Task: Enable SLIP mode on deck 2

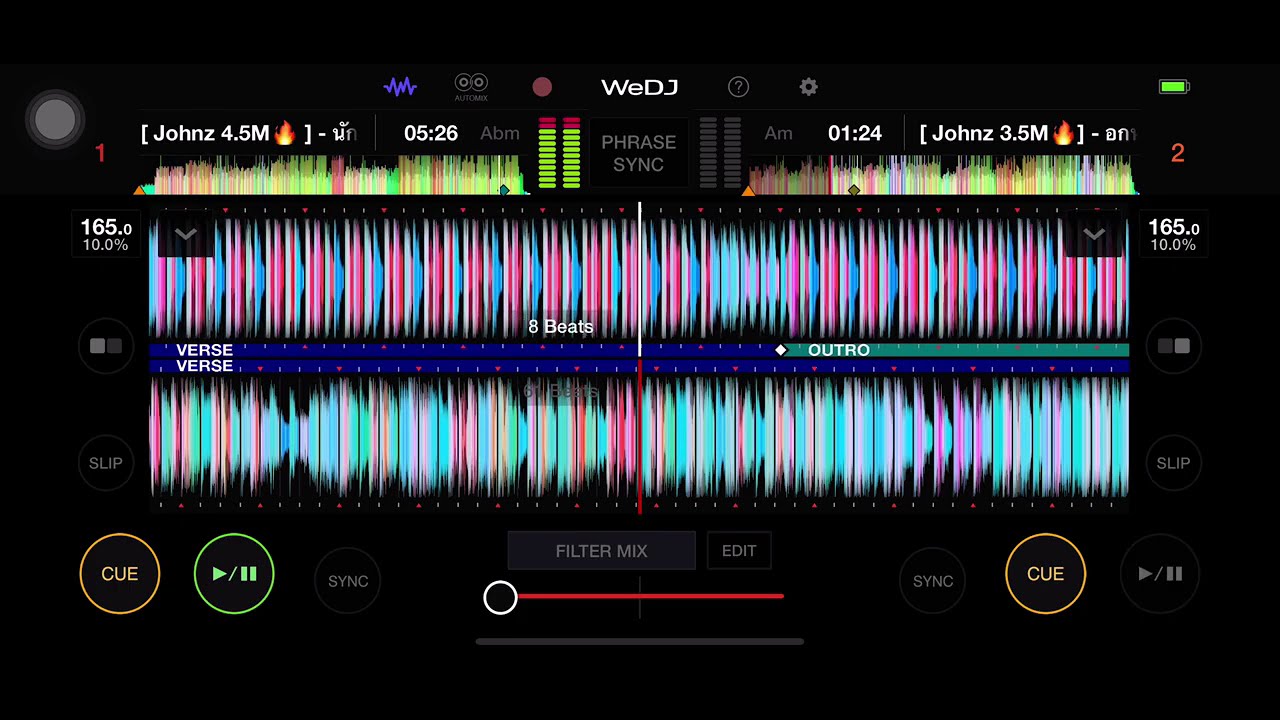Action: pos(1173,463)
